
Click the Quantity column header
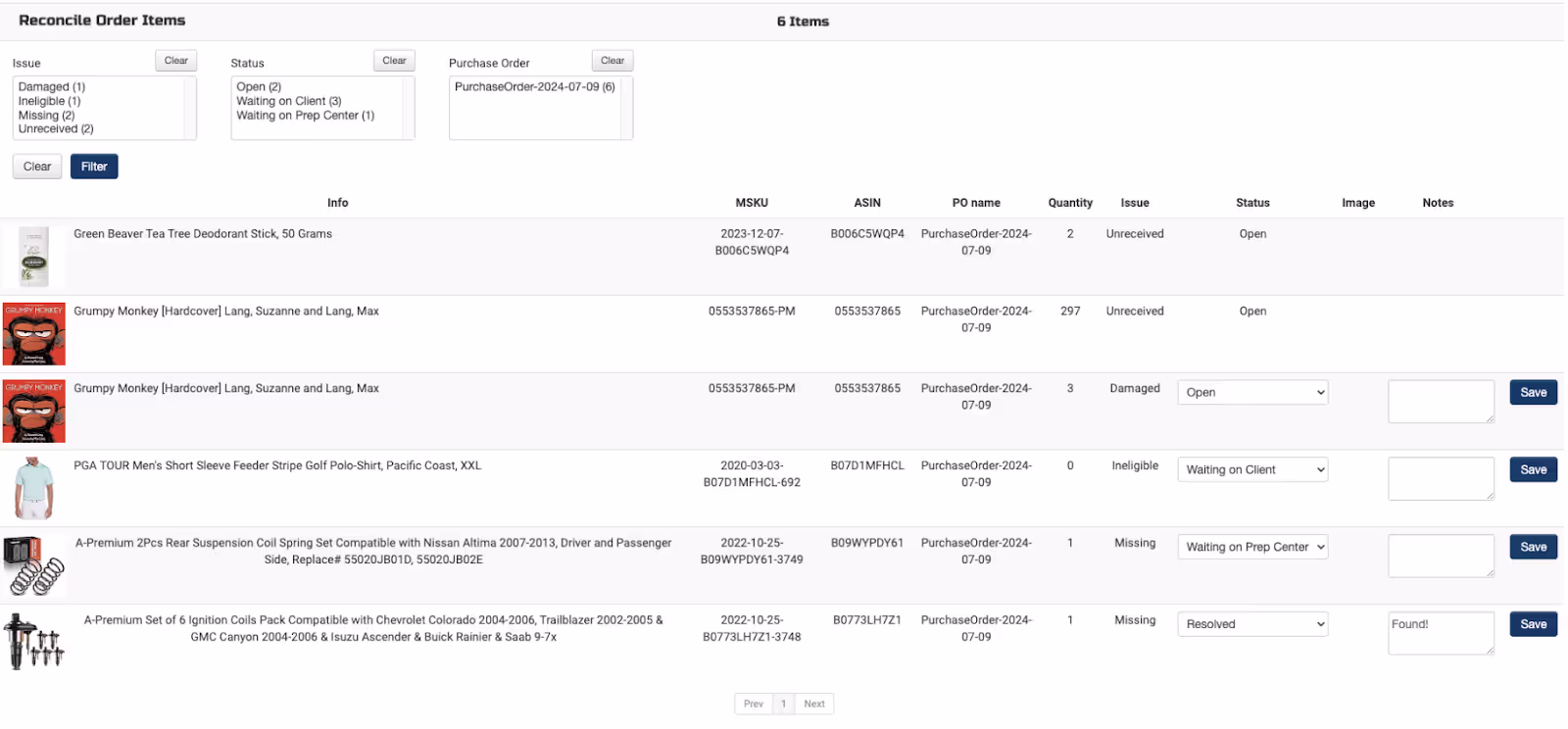click(1070, 203)
